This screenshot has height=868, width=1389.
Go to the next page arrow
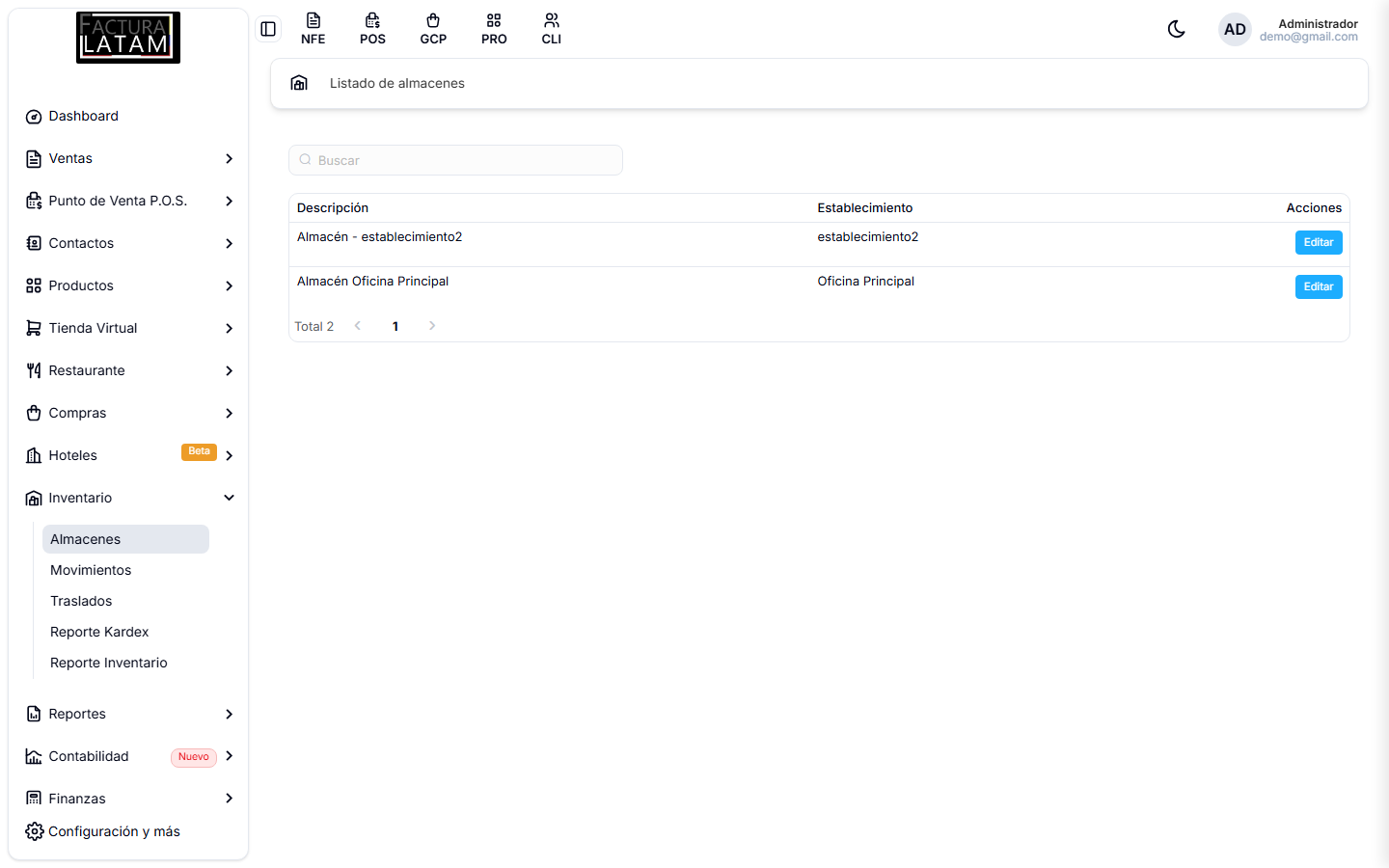pyautogui.click(x=432, y=326)
